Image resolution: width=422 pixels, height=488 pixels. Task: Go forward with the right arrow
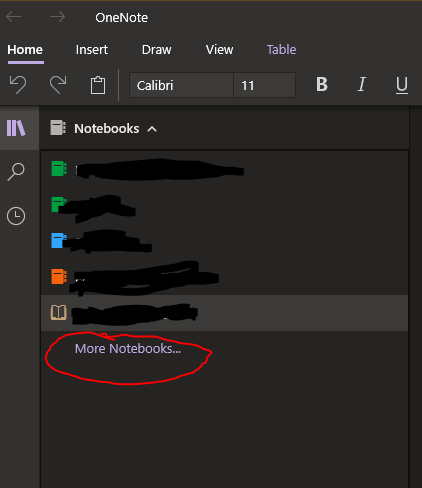point(57,17)
